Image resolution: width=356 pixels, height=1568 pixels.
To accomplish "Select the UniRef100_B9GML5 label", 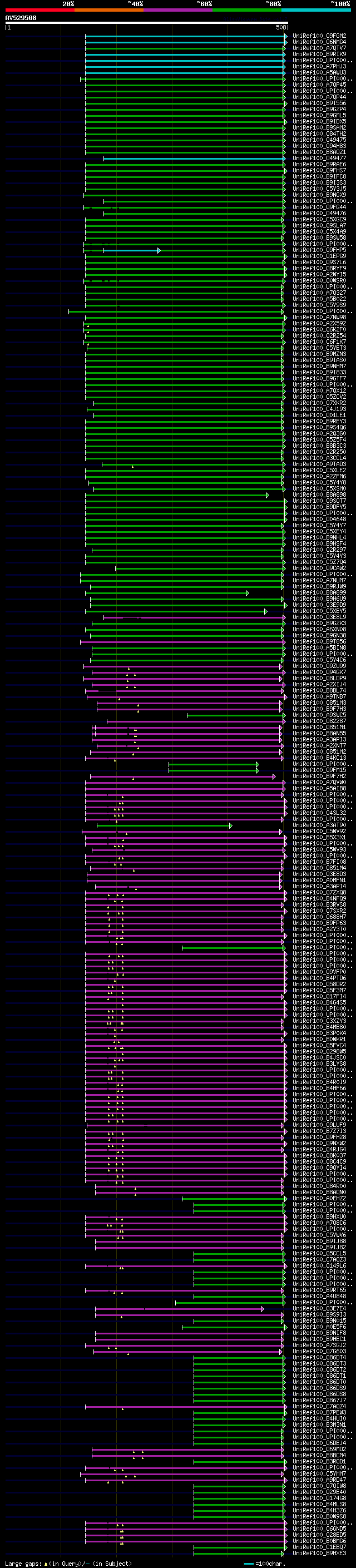I will 319,115.
